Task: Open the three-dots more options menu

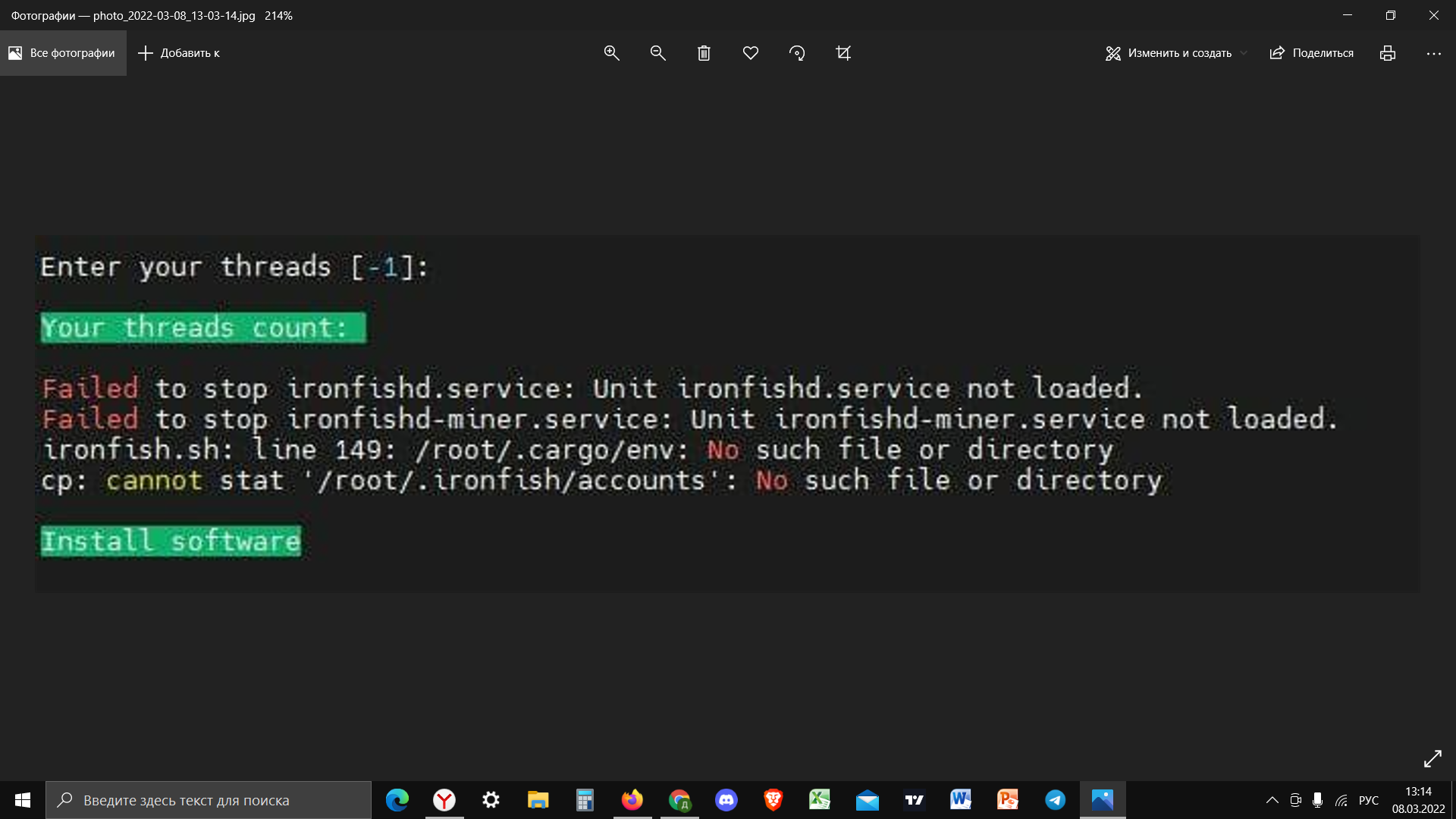Action: tap(1433, 53)
